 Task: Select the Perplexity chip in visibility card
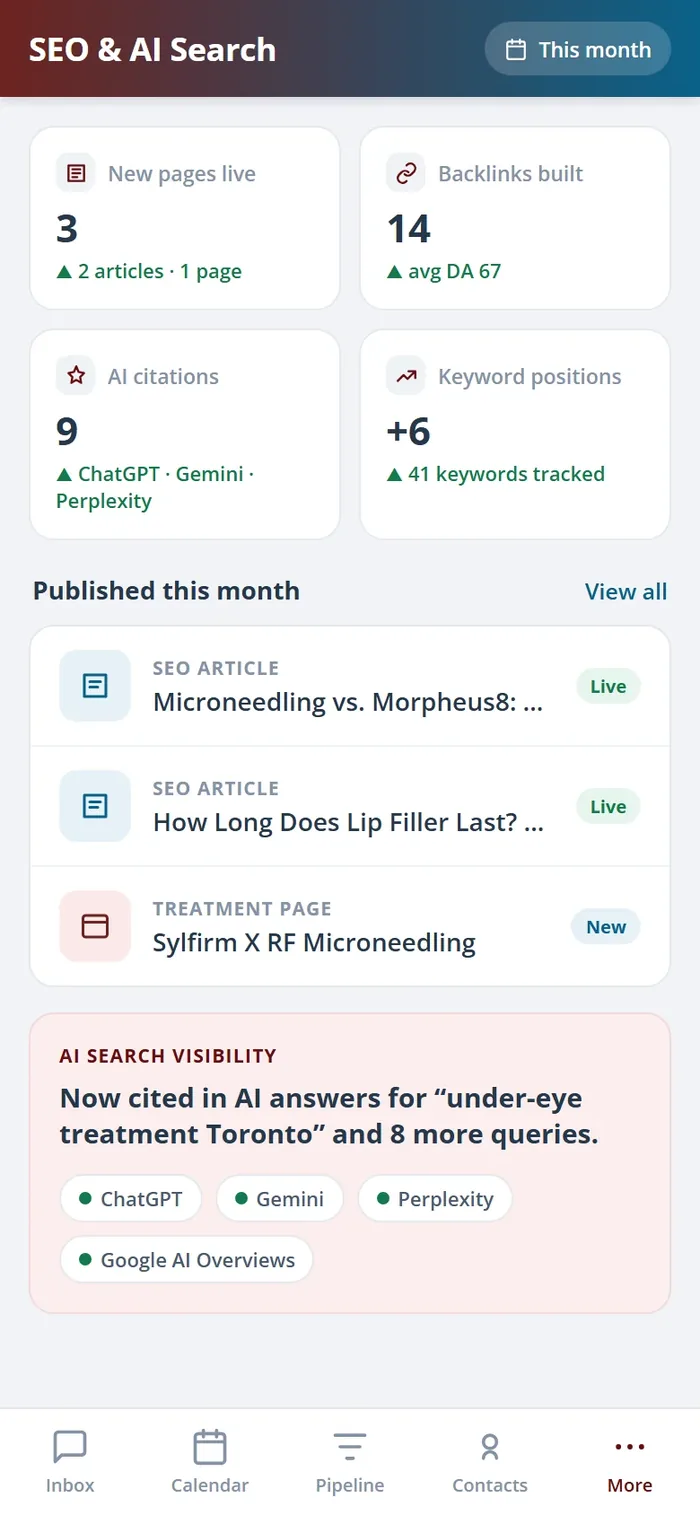click(435, 1198)
